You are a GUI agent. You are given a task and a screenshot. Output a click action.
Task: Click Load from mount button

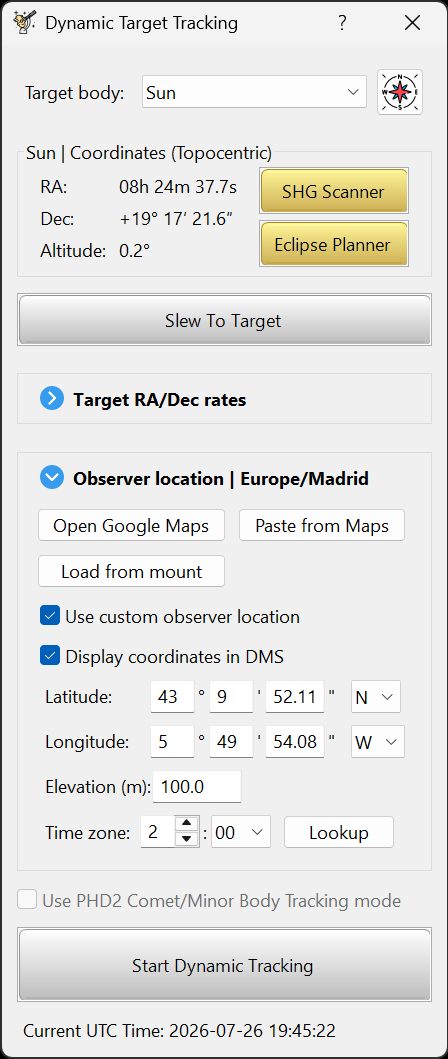click(131, 571)
